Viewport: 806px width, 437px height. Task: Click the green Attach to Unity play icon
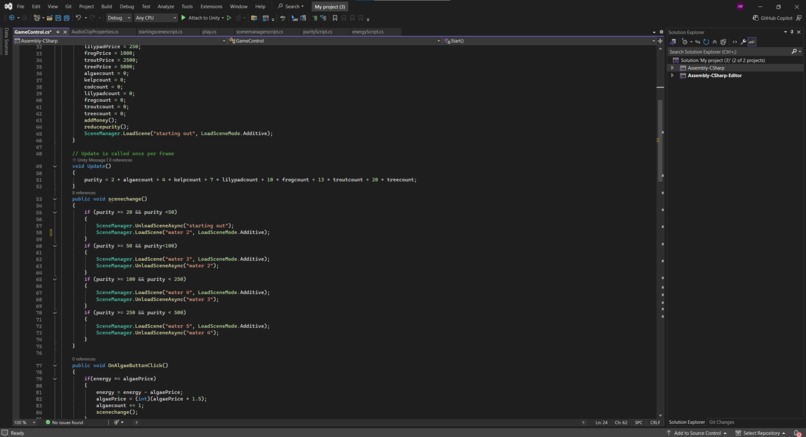click(x=183, y=18)
